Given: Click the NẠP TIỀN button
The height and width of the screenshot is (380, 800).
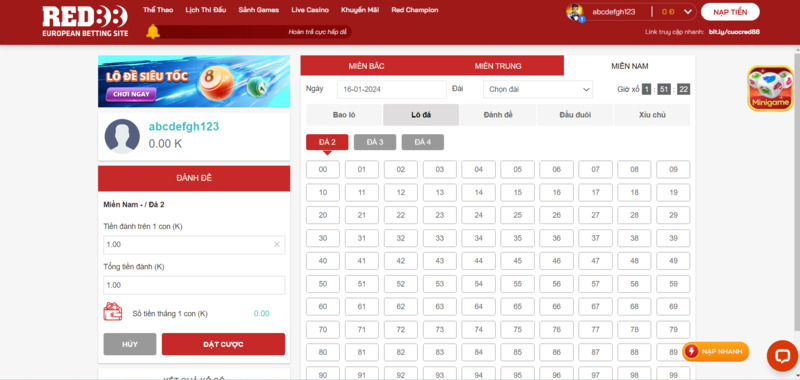Looking at the screenshot, I should pyautogui.click(x=730, y=12).
